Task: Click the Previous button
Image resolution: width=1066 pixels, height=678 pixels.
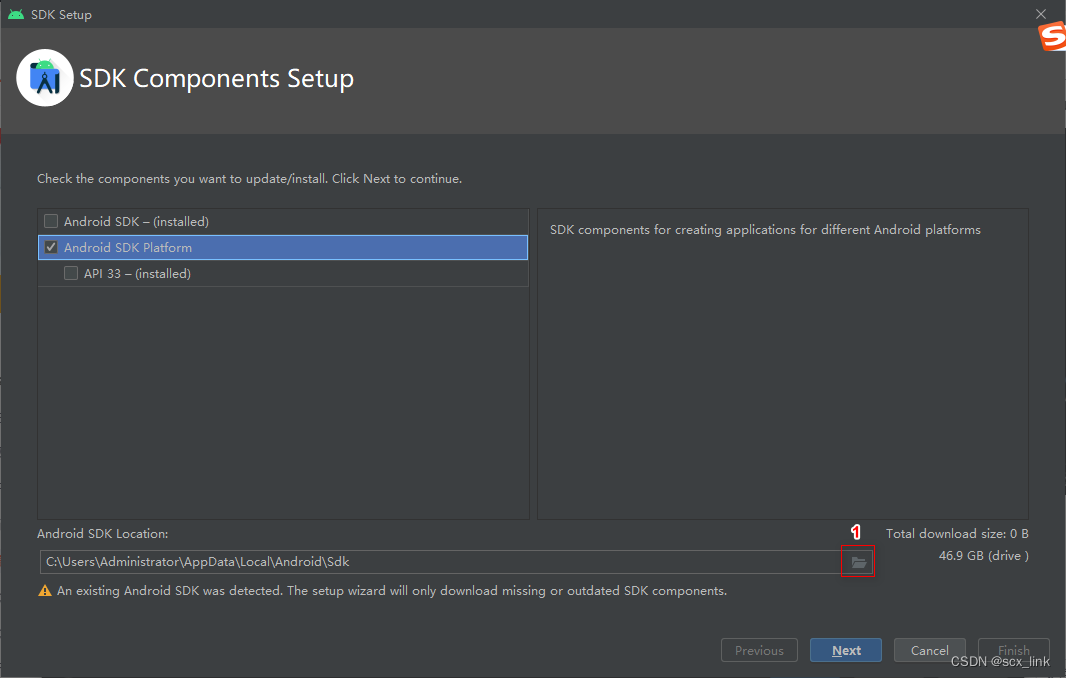Action: [759, 650]
